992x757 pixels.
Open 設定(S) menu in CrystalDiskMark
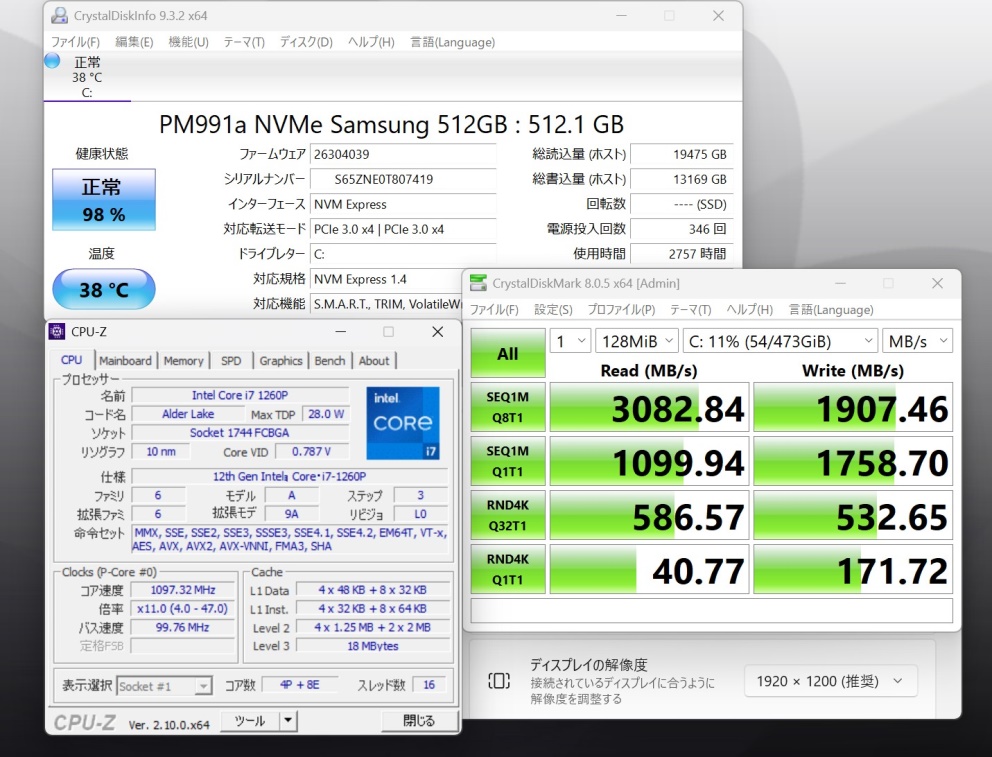coord(553,310)
